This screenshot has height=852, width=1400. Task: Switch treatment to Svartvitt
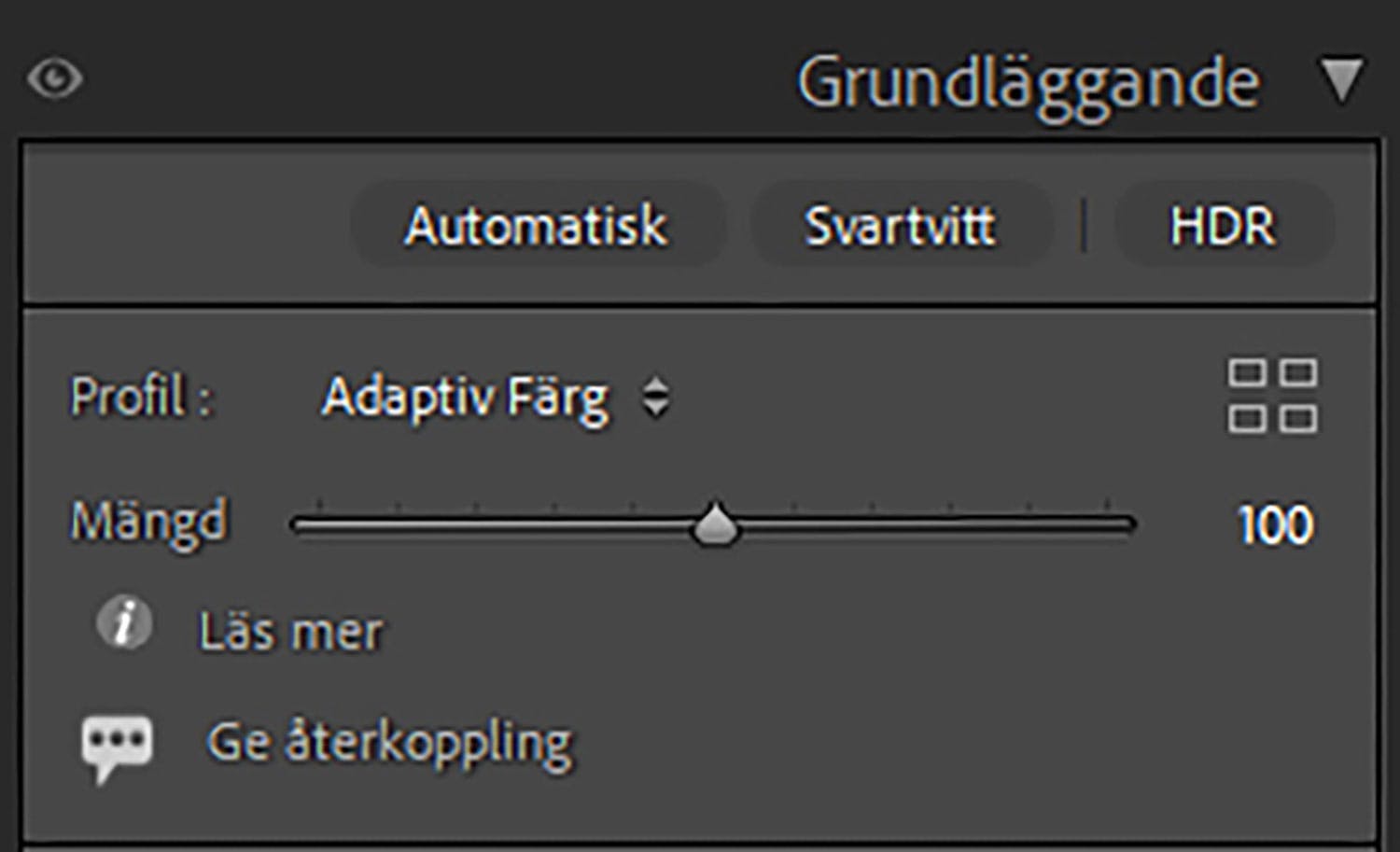point(900,226)
